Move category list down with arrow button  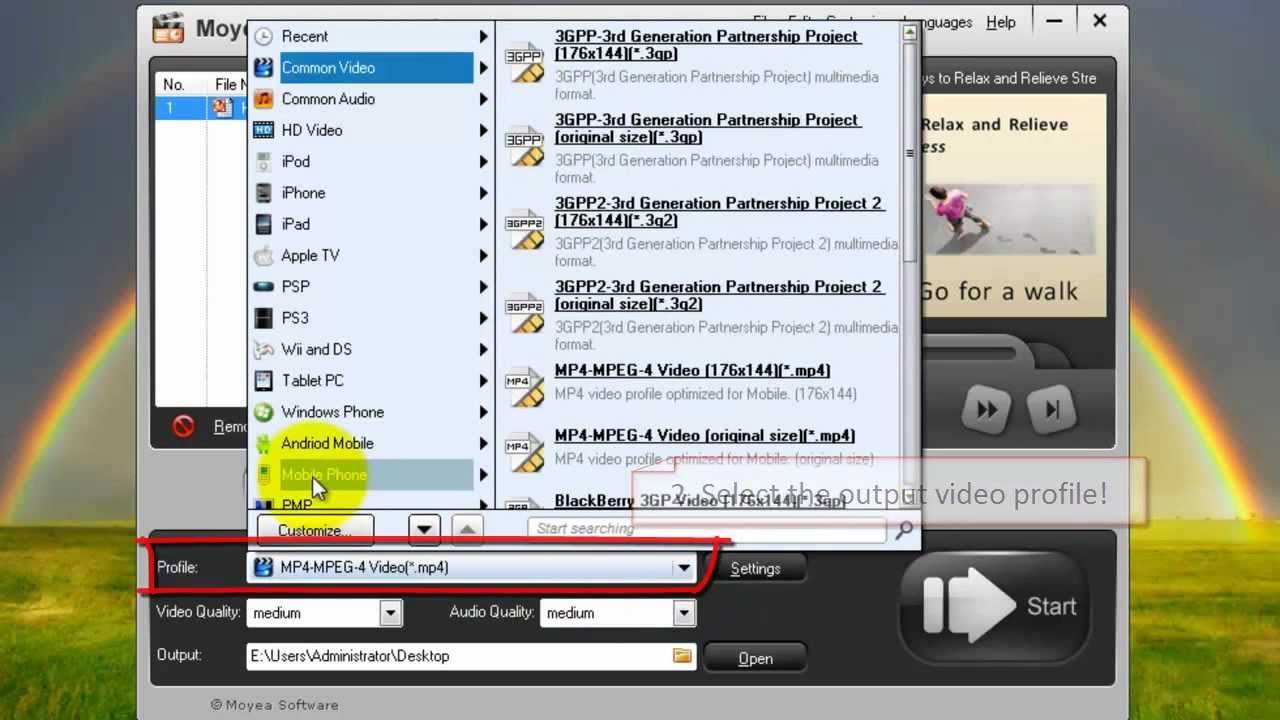(424, 529)
